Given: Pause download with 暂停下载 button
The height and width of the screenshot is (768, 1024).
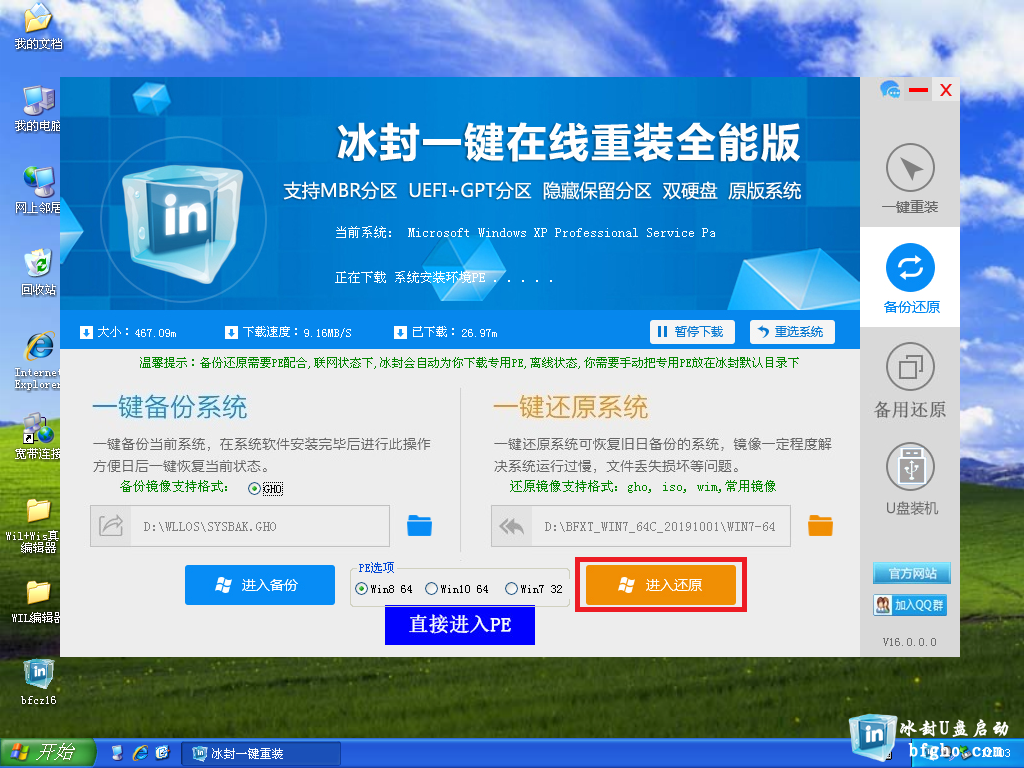Looking at the screenshot, I should [x=692, y=332].
